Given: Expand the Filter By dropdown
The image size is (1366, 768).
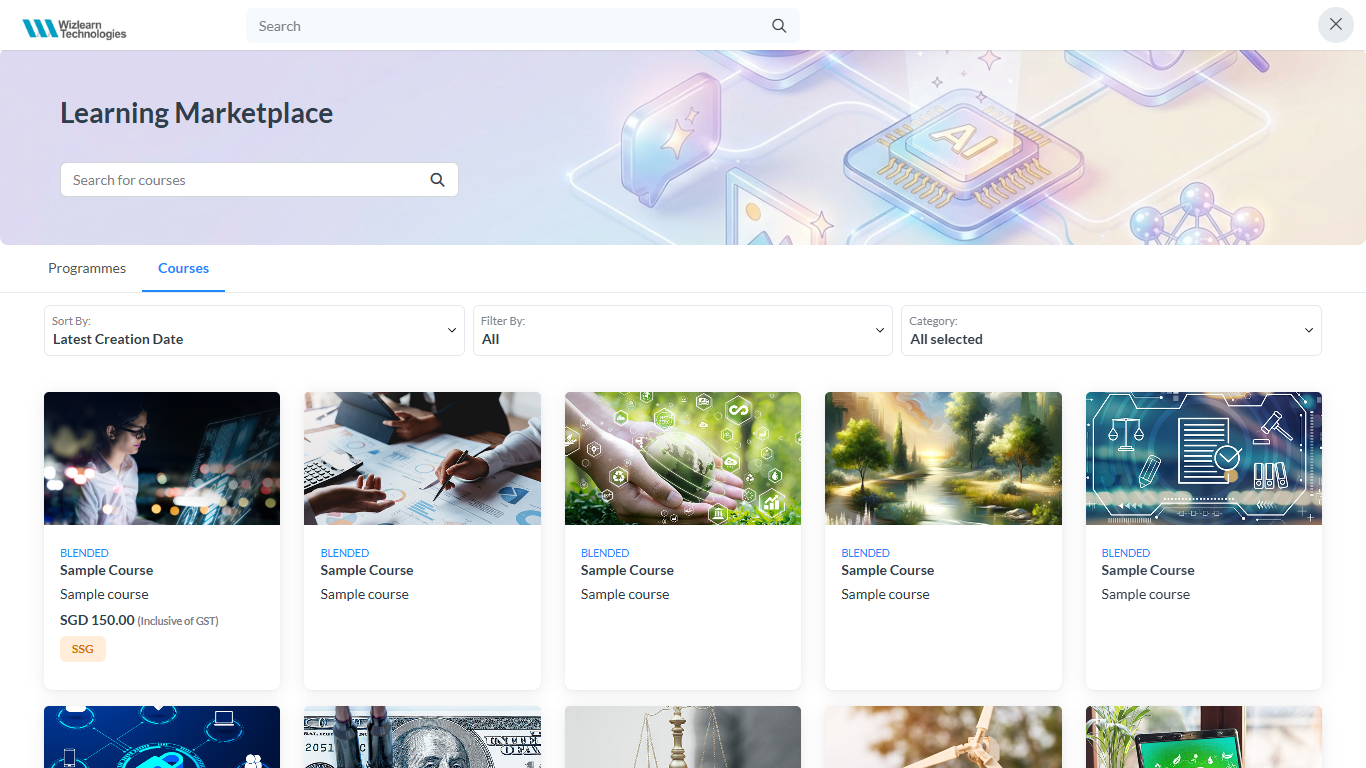Looking at the screenshot, I should [683, 330].
